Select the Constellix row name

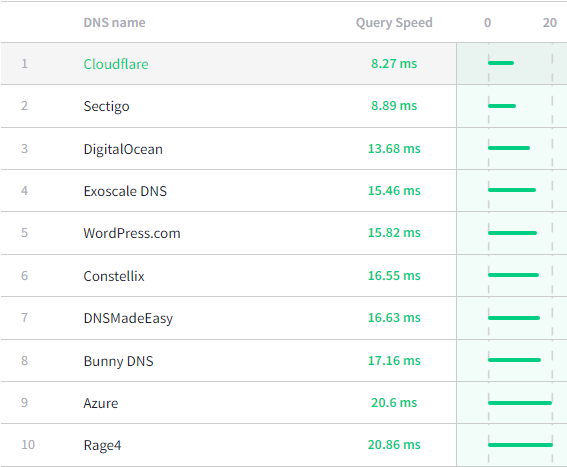click(x=114, y=276)
